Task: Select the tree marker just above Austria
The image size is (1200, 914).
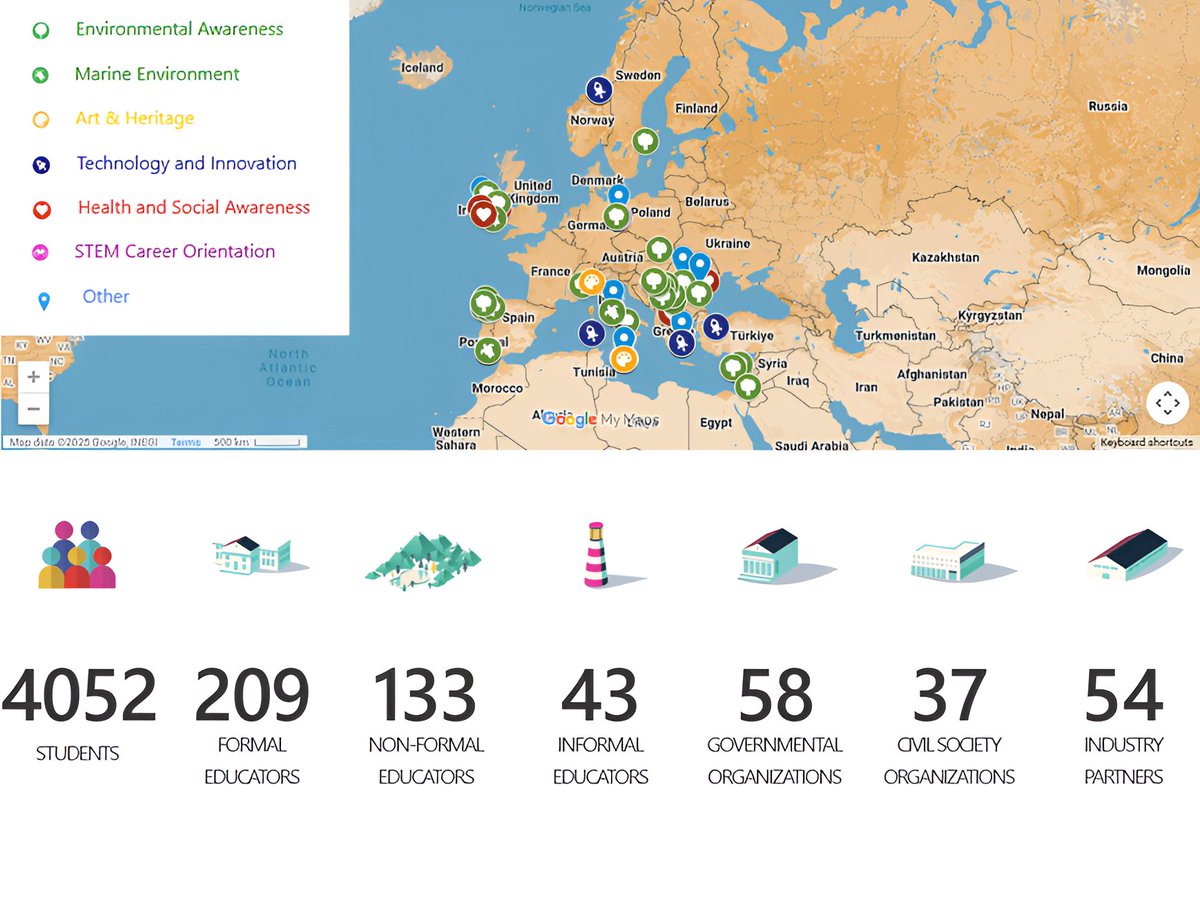Action: [x=659, y=250]
